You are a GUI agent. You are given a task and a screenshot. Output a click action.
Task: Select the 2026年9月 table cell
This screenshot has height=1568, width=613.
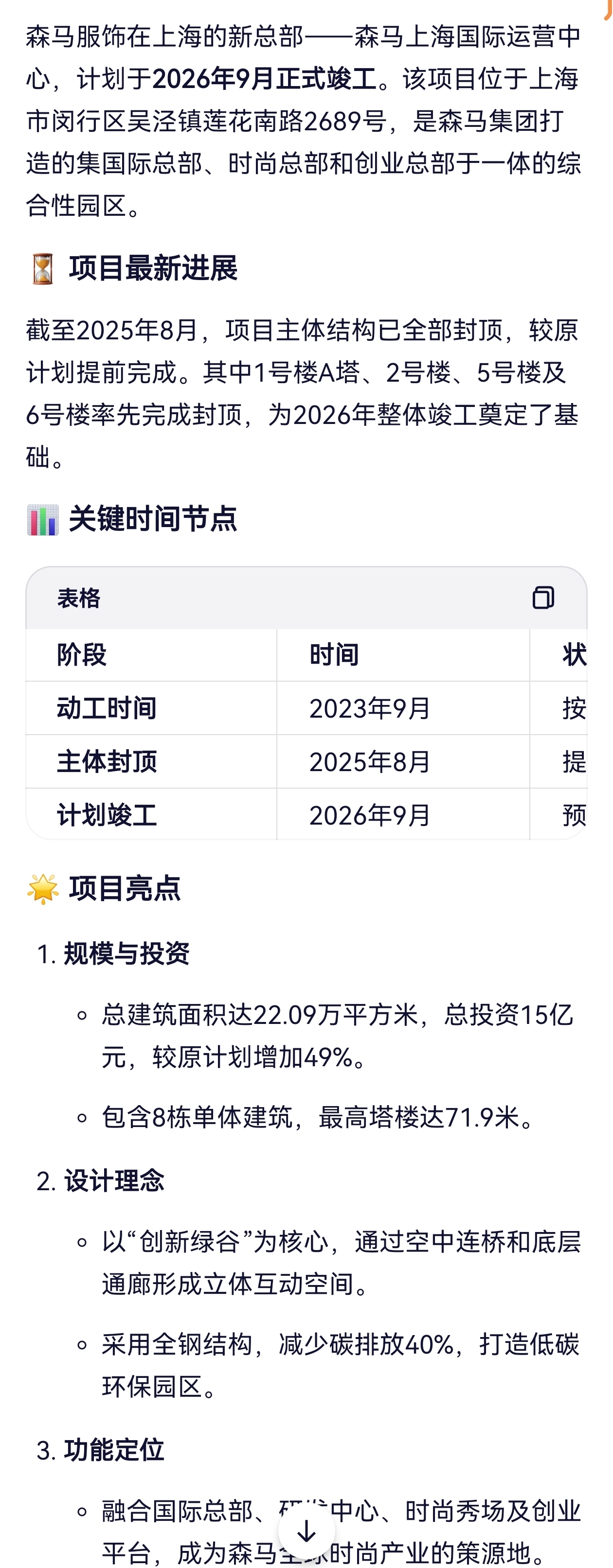point(370,815)
